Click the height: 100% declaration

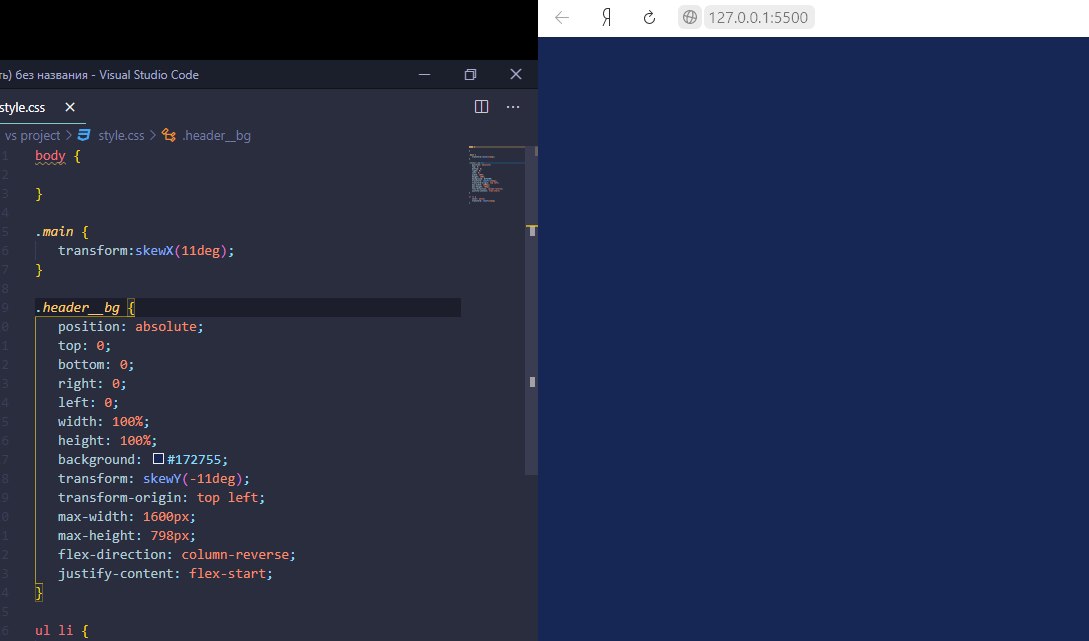(108, 440)
